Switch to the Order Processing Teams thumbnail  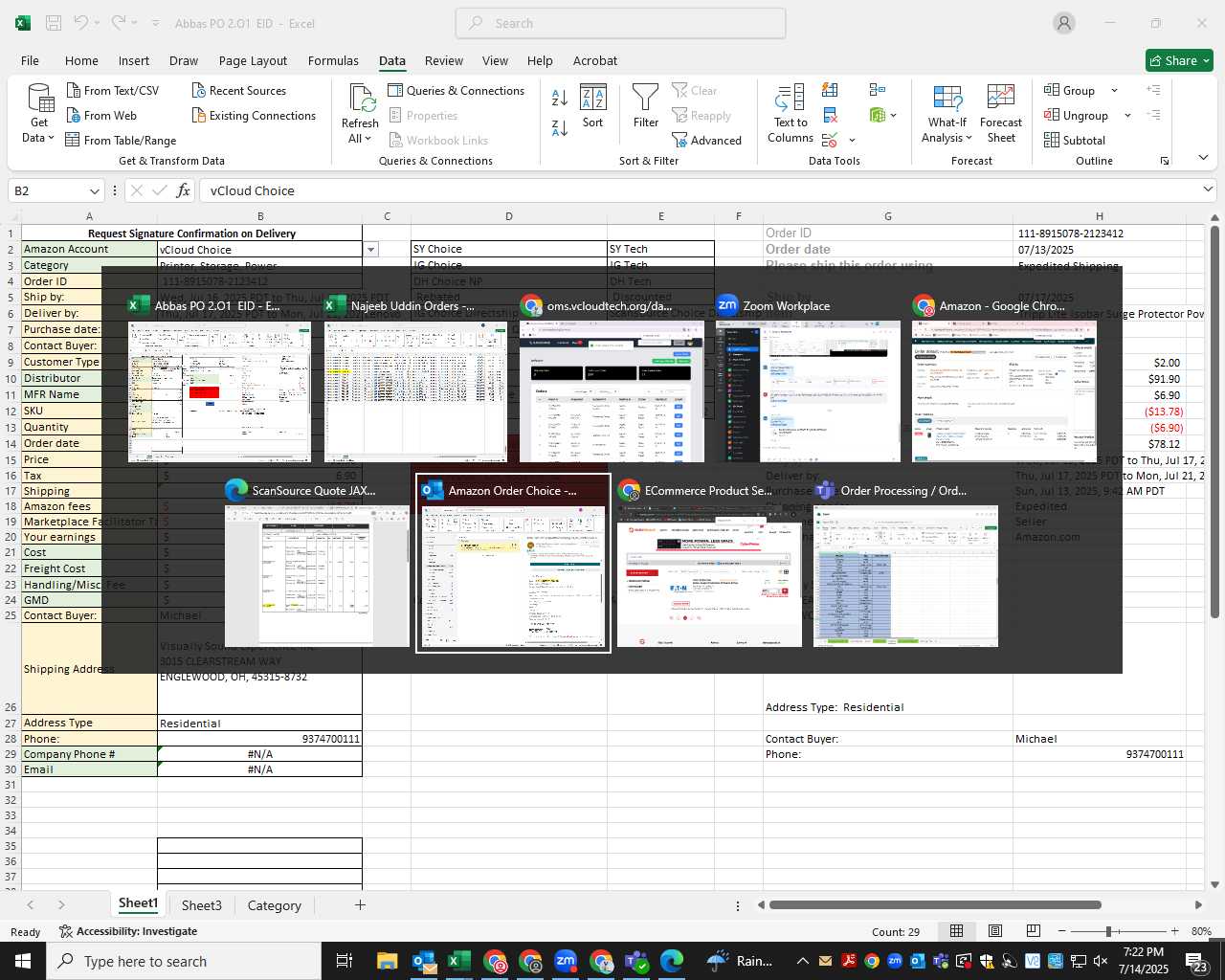(x=905, y=564)
